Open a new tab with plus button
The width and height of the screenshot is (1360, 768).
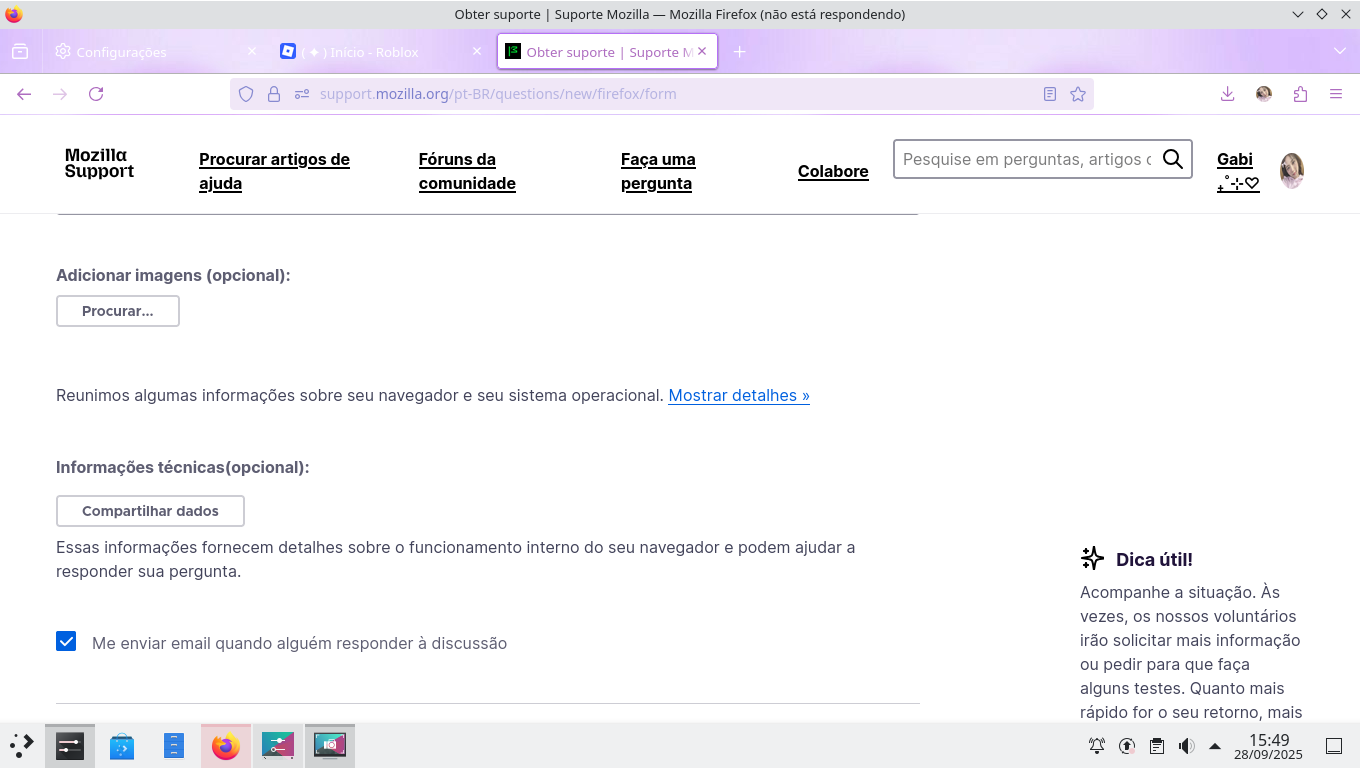[x=740, y=52]
